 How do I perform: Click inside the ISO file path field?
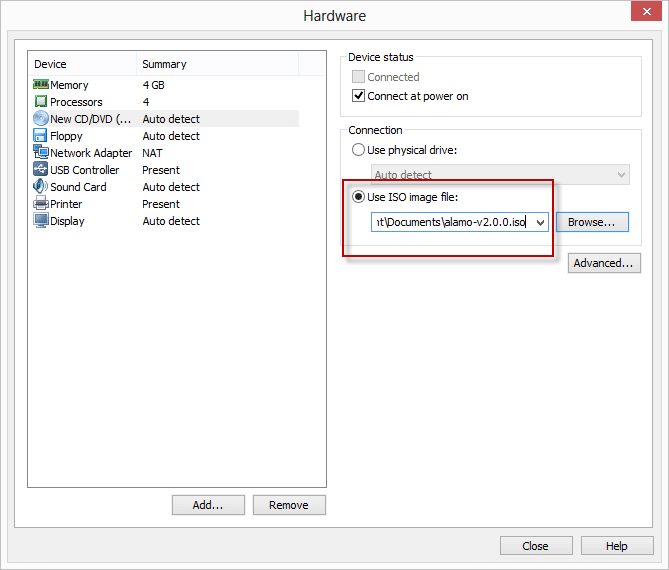coord(450,222)
